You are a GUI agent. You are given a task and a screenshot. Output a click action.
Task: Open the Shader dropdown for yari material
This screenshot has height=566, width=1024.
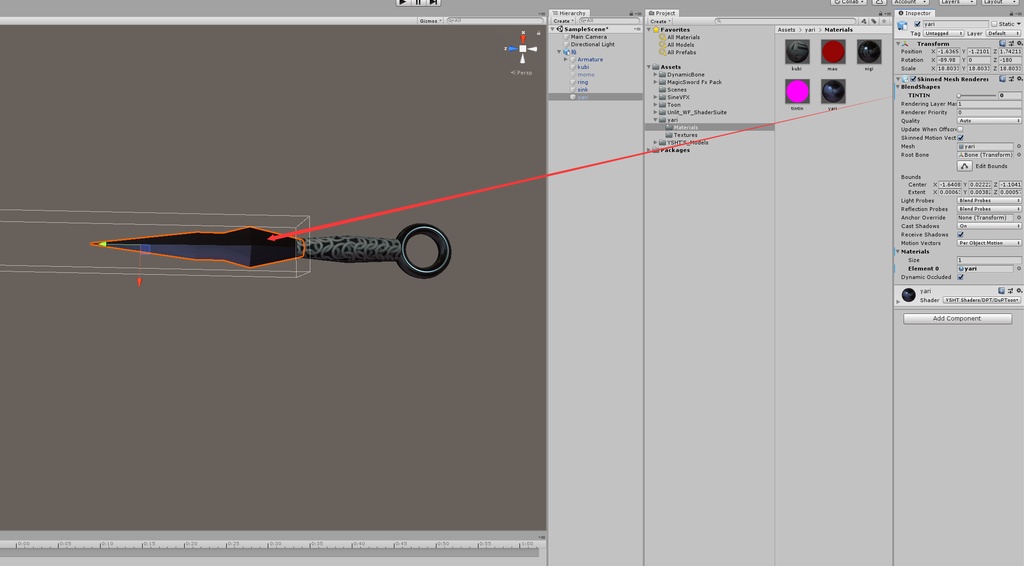click(x=982, y=300)
